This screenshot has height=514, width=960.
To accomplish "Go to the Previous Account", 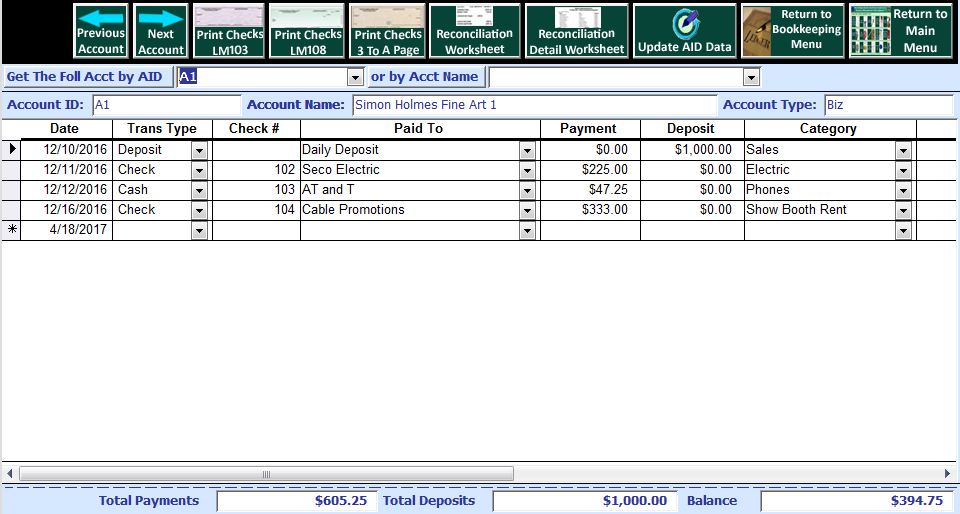I will tap(101, 31).
